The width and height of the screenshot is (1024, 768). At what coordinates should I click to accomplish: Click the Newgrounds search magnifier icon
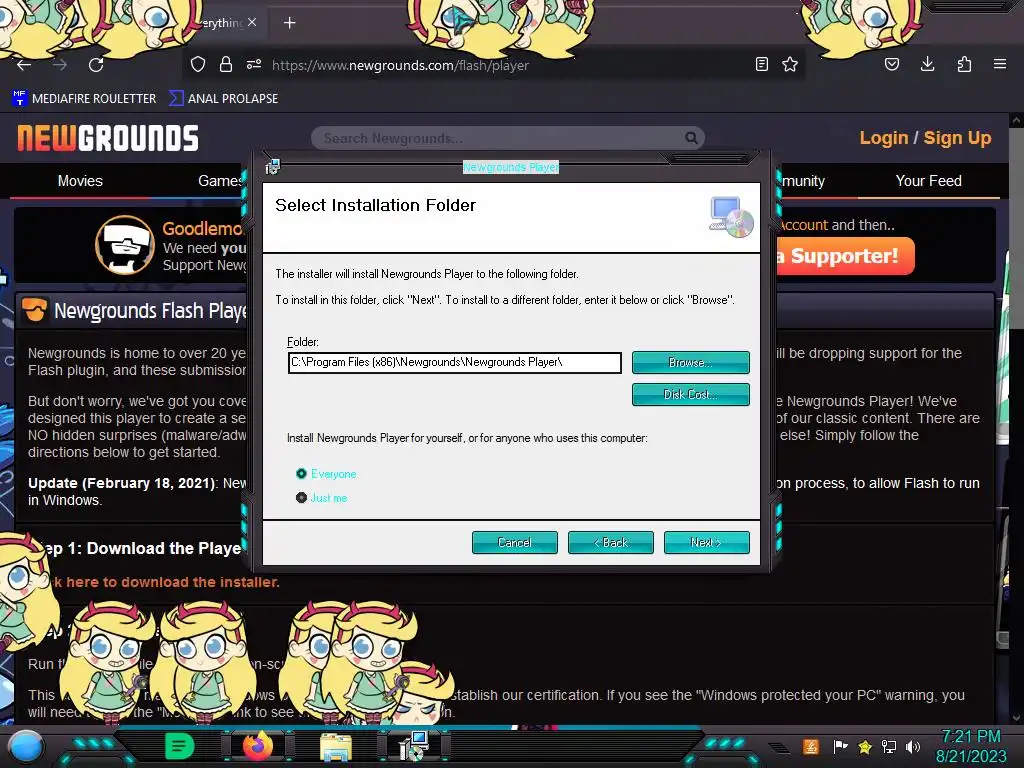[691, 138]
